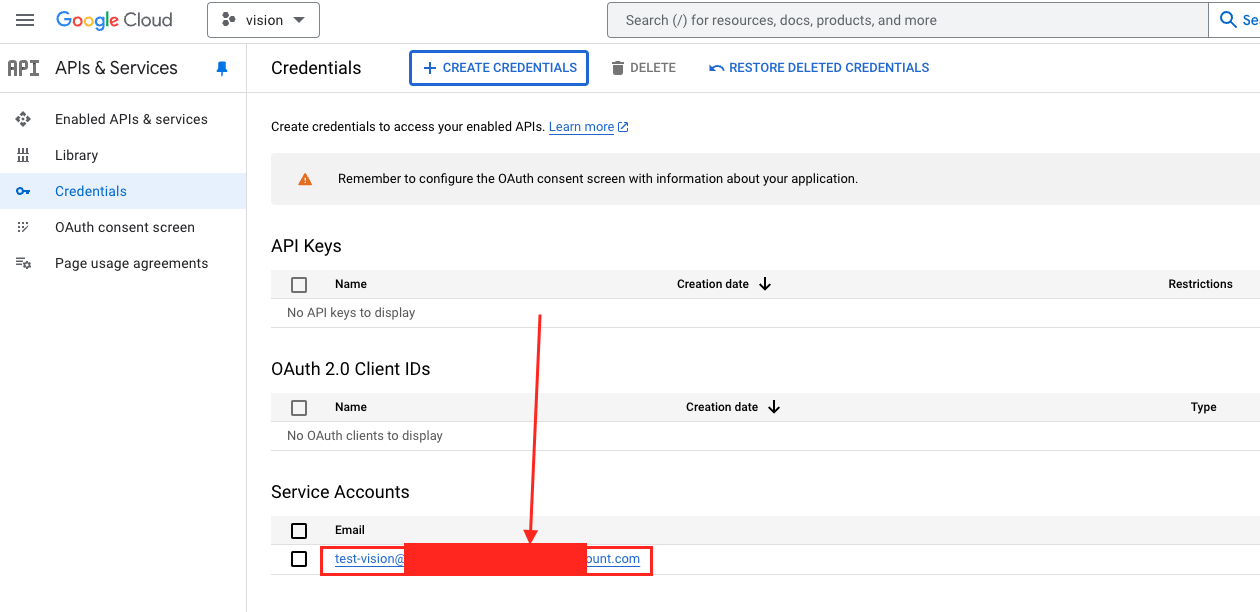
Task: Click the key icon next to Credentials
Action: [x=23, y=191]
